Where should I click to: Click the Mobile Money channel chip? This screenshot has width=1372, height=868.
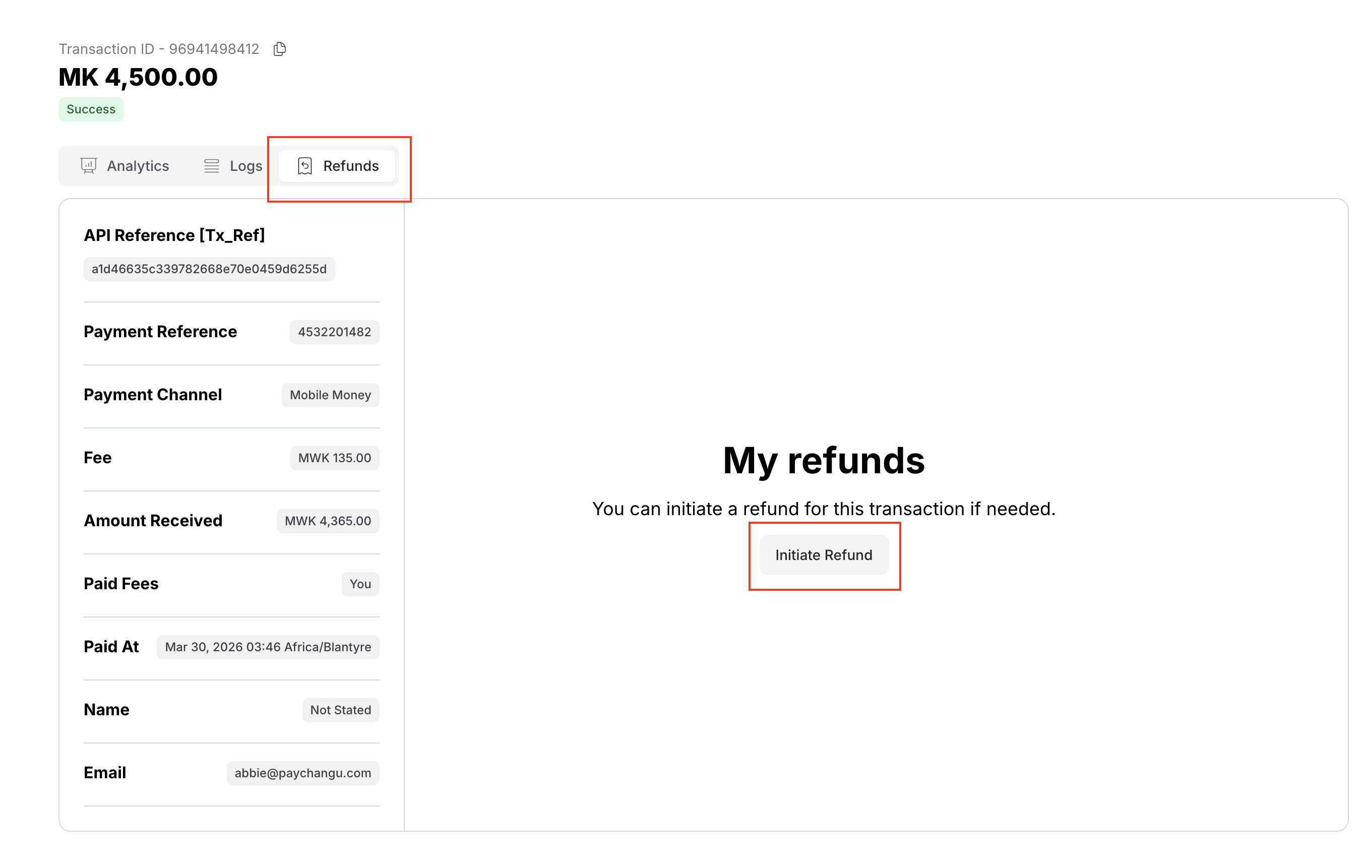tap(330, 395)
